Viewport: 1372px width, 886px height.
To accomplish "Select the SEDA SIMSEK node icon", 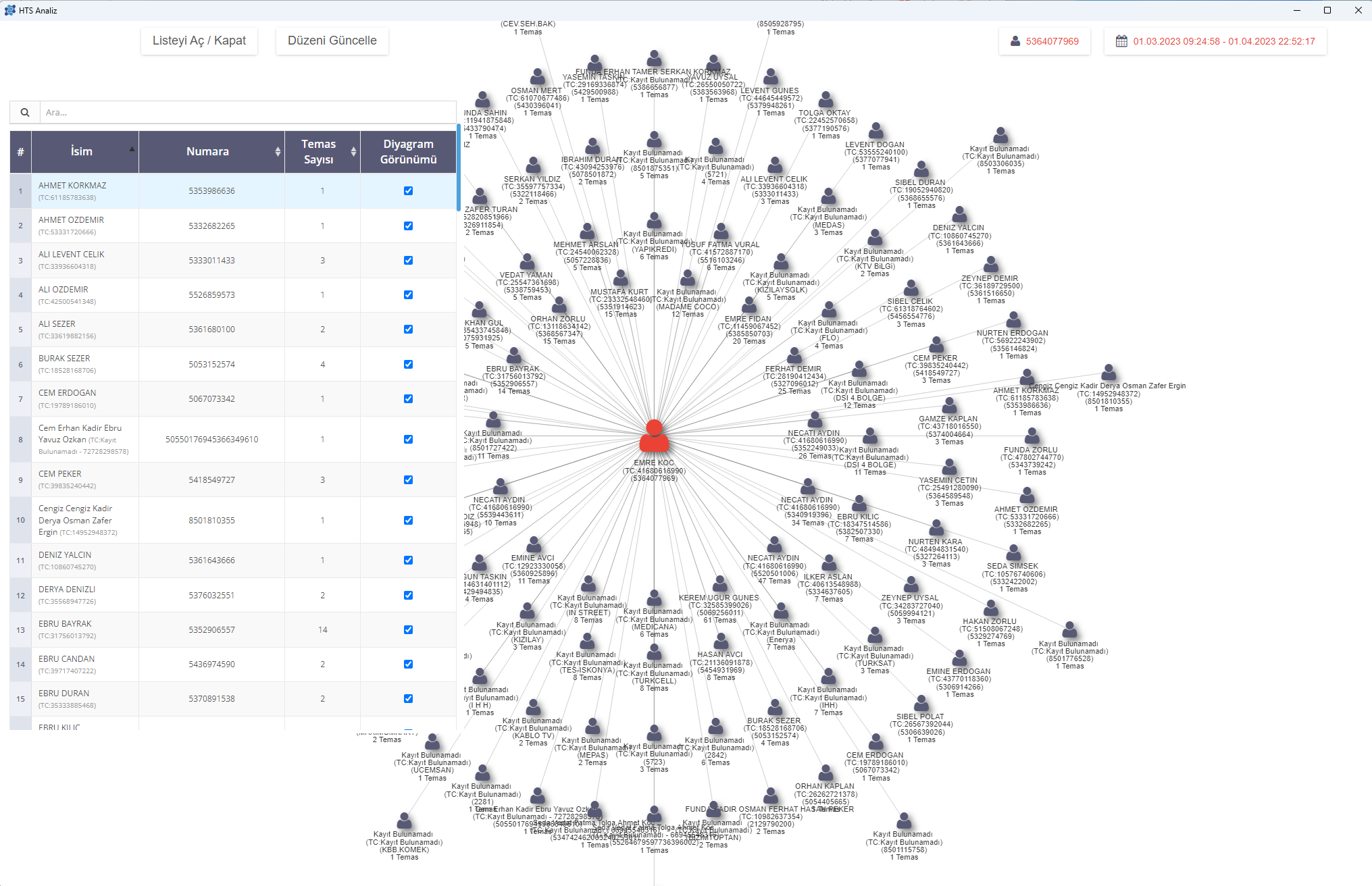I will click(1014, 552).
